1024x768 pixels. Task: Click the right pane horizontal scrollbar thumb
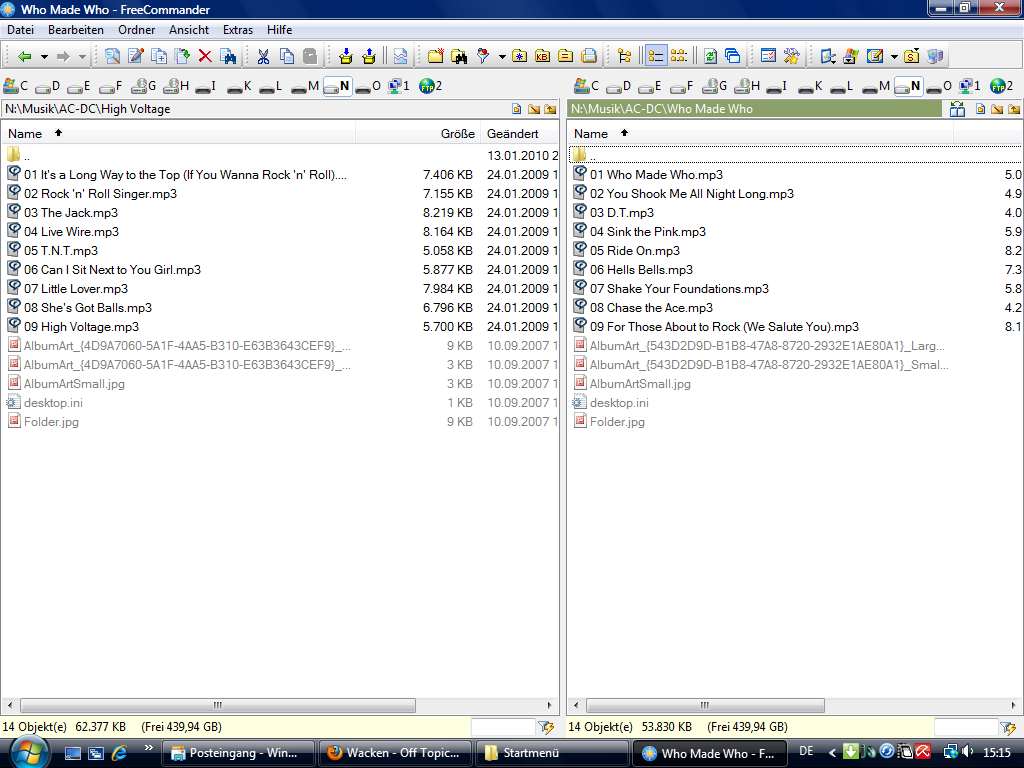pos(705,705)
